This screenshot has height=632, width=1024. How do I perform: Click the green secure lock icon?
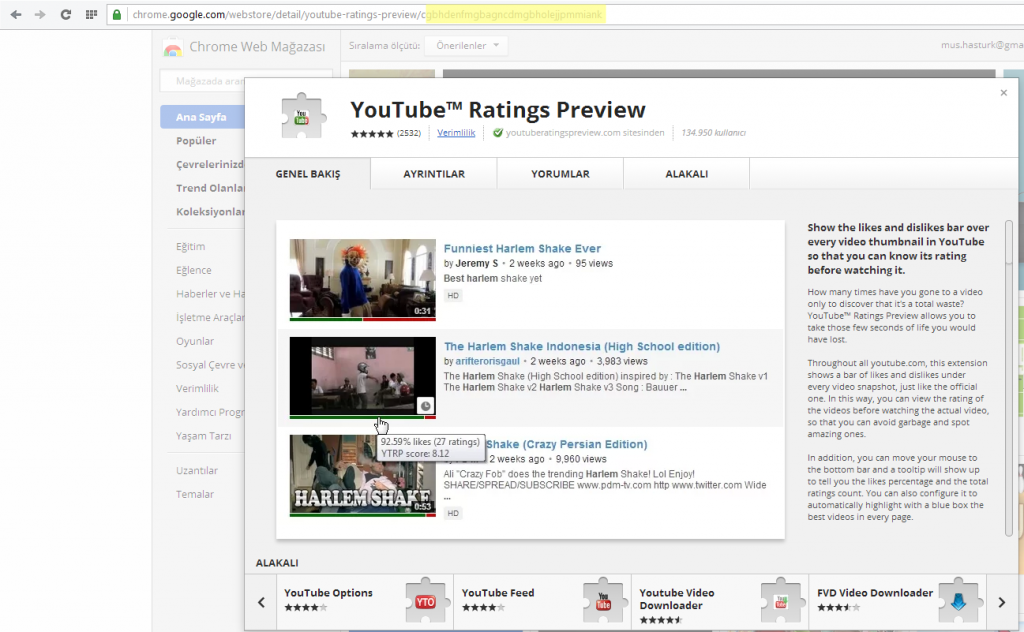pyautogui.click(x=117, y=14)
